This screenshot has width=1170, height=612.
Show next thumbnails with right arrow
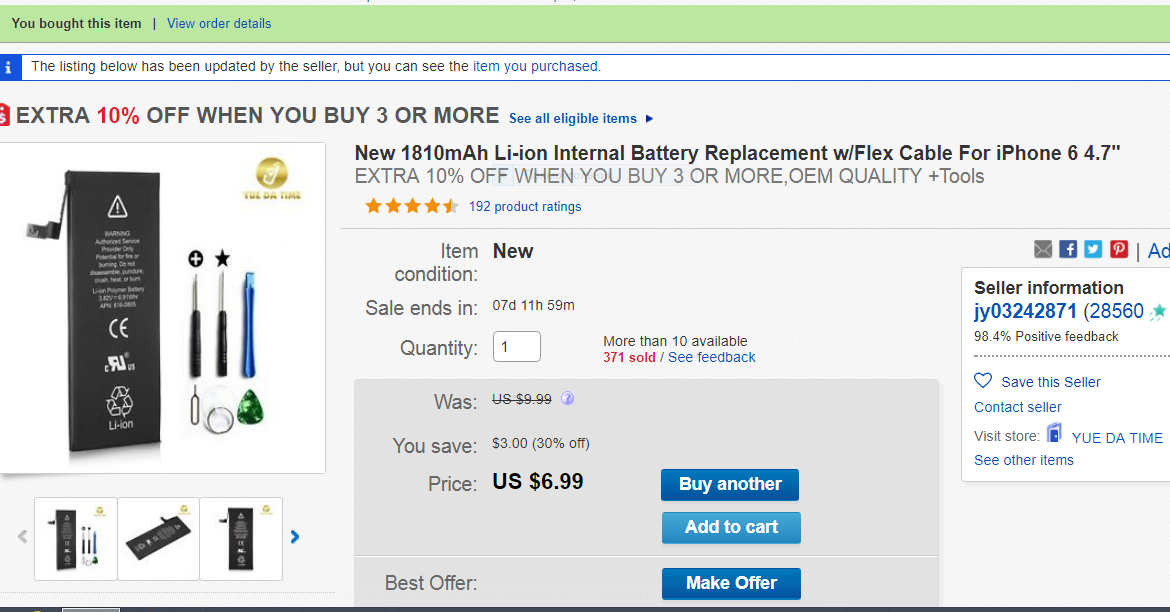pyautogui.click(x=295, y=537)
